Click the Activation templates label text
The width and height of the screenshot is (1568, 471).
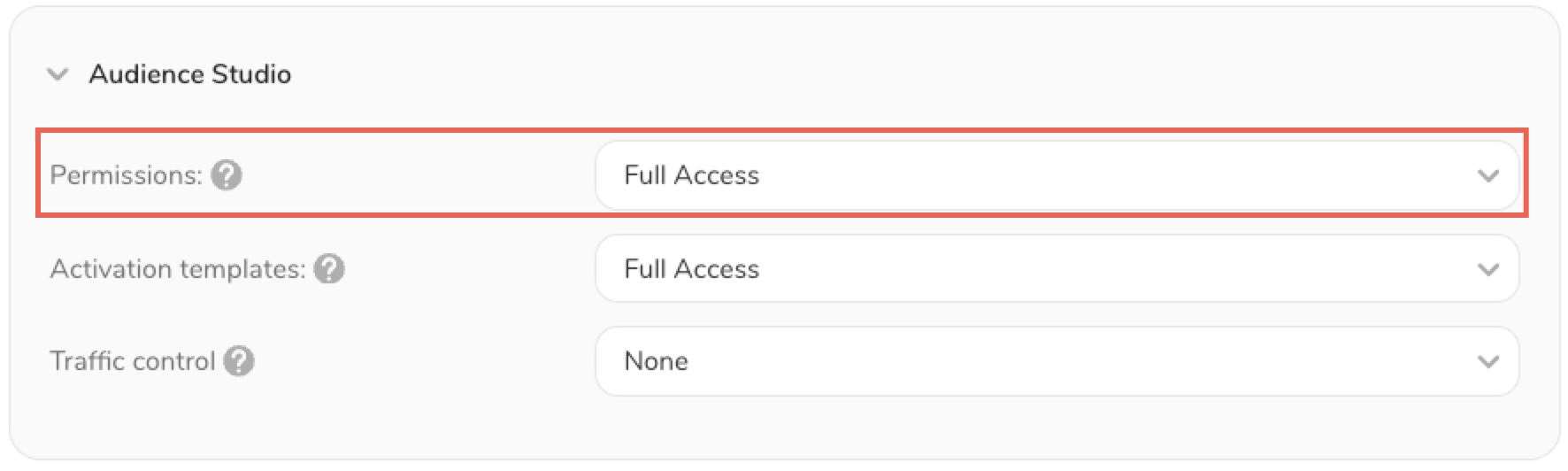click(x=177, y=269)
